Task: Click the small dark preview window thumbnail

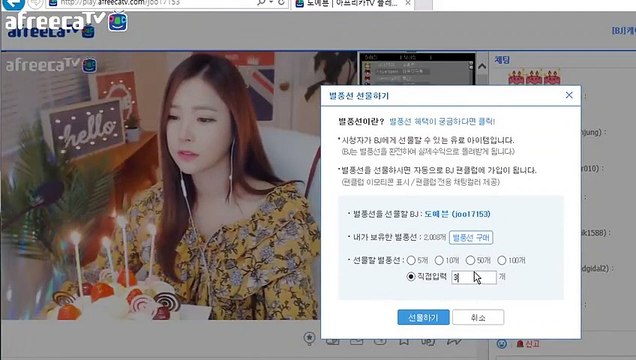Action: pos(417,69)
